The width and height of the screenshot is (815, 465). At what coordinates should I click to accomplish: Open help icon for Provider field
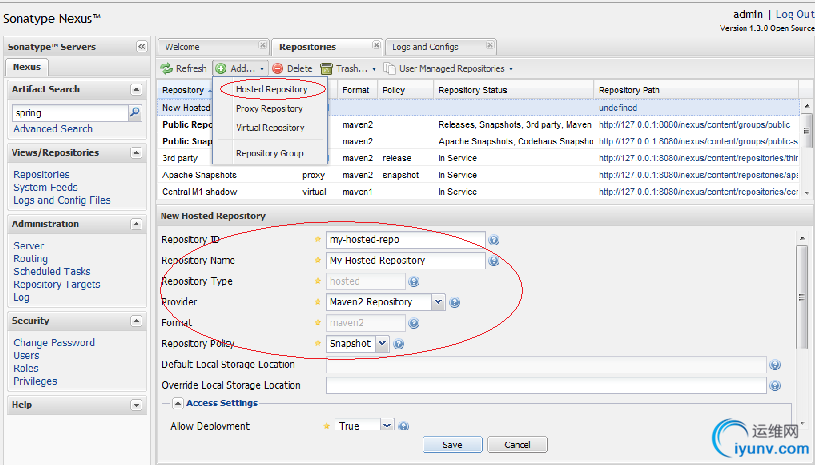454,302
